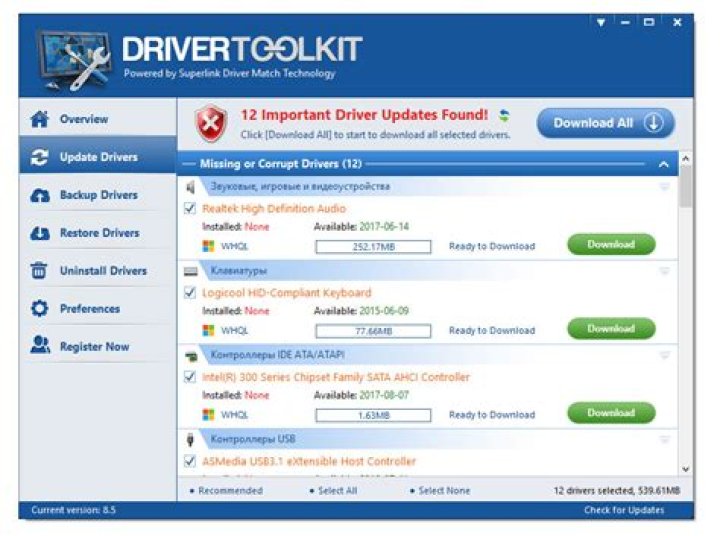Image resolution: width=720 pixels, height=536 pixels.
Task: Click the driver list scrollbar thumb
Action: coord(686,186)
